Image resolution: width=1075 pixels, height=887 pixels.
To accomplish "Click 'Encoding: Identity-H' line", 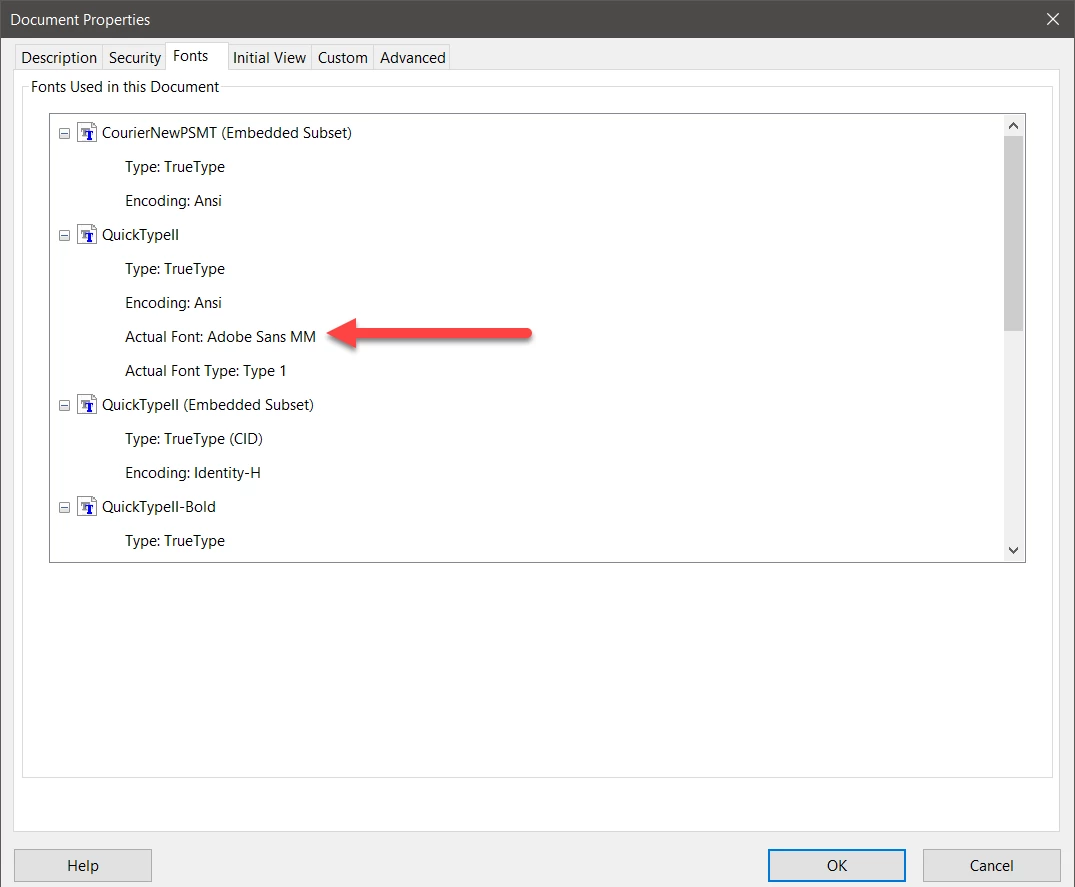I will click(193, 473).
